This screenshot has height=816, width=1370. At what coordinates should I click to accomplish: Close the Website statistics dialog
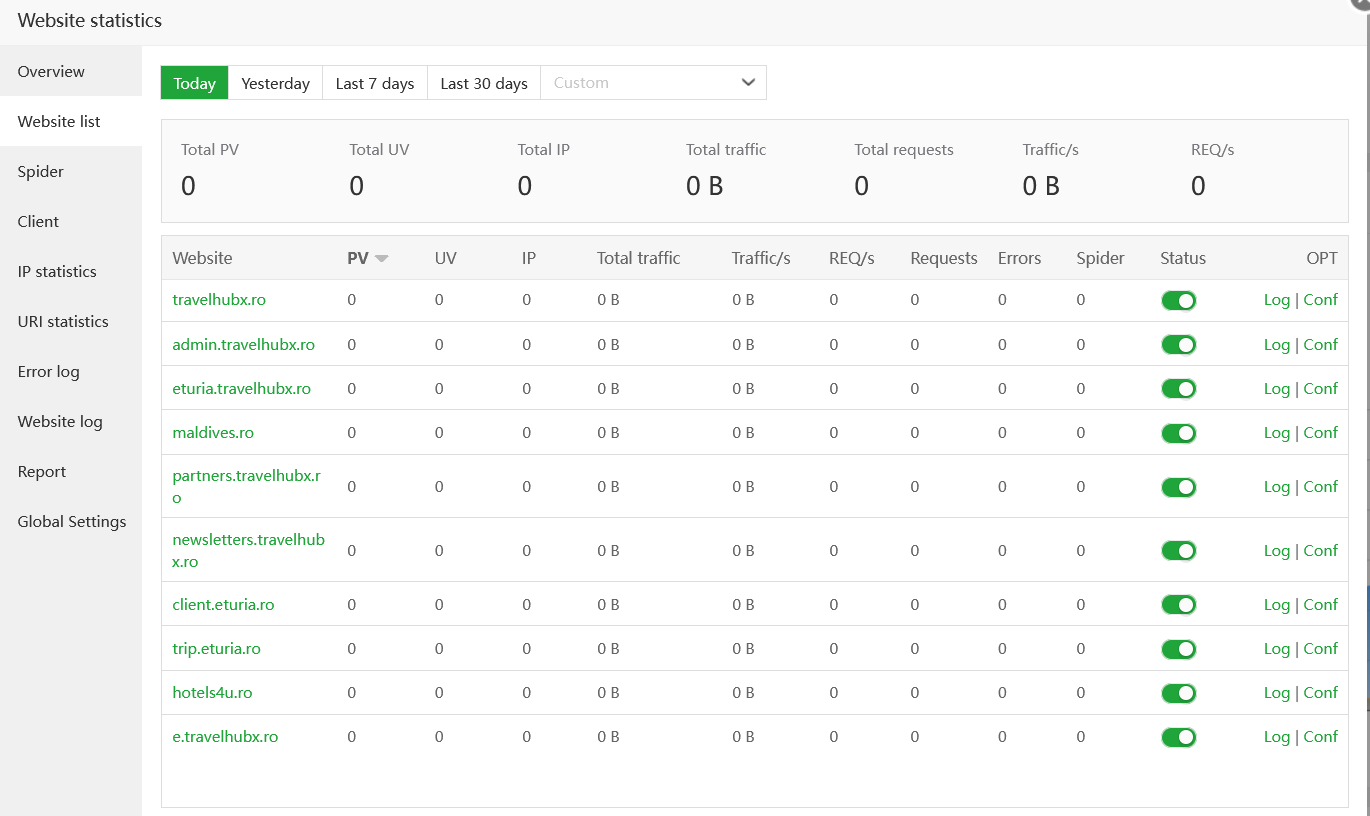coord(1363,3)
